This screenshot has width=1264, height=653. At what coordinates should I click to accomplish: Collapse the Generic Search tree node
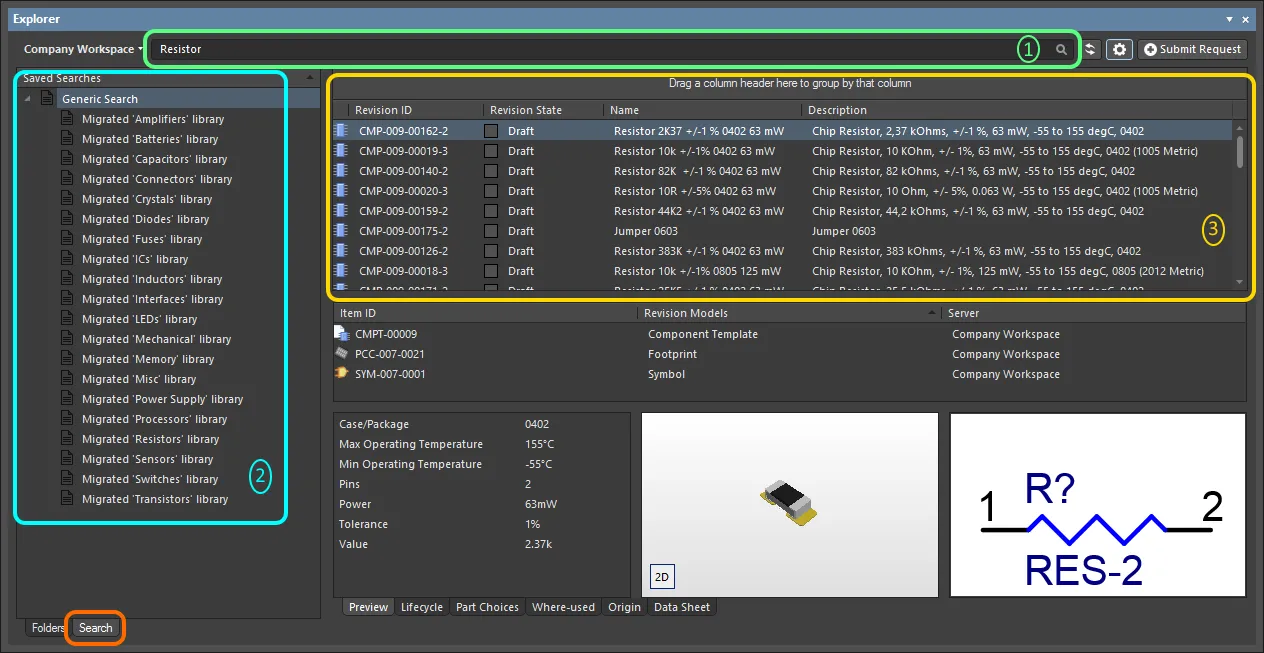point(28,99)
